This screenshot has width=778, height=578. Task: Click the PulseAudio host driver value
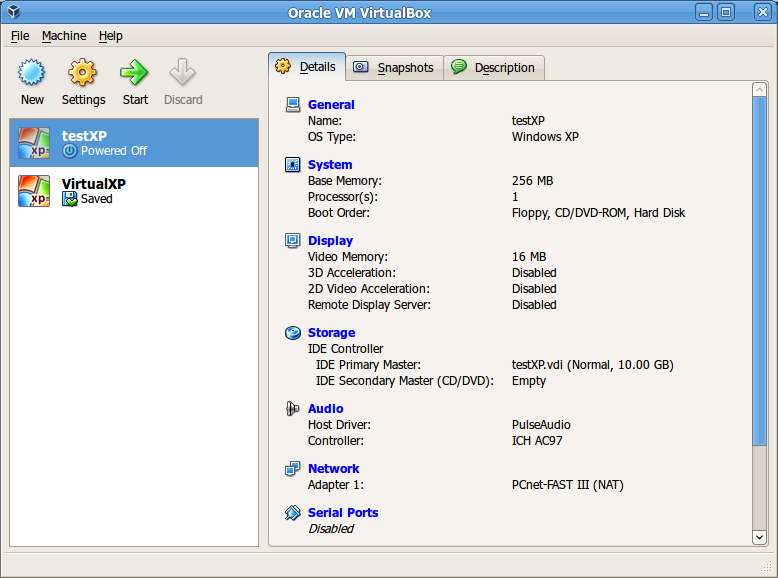tap(541, 425)
